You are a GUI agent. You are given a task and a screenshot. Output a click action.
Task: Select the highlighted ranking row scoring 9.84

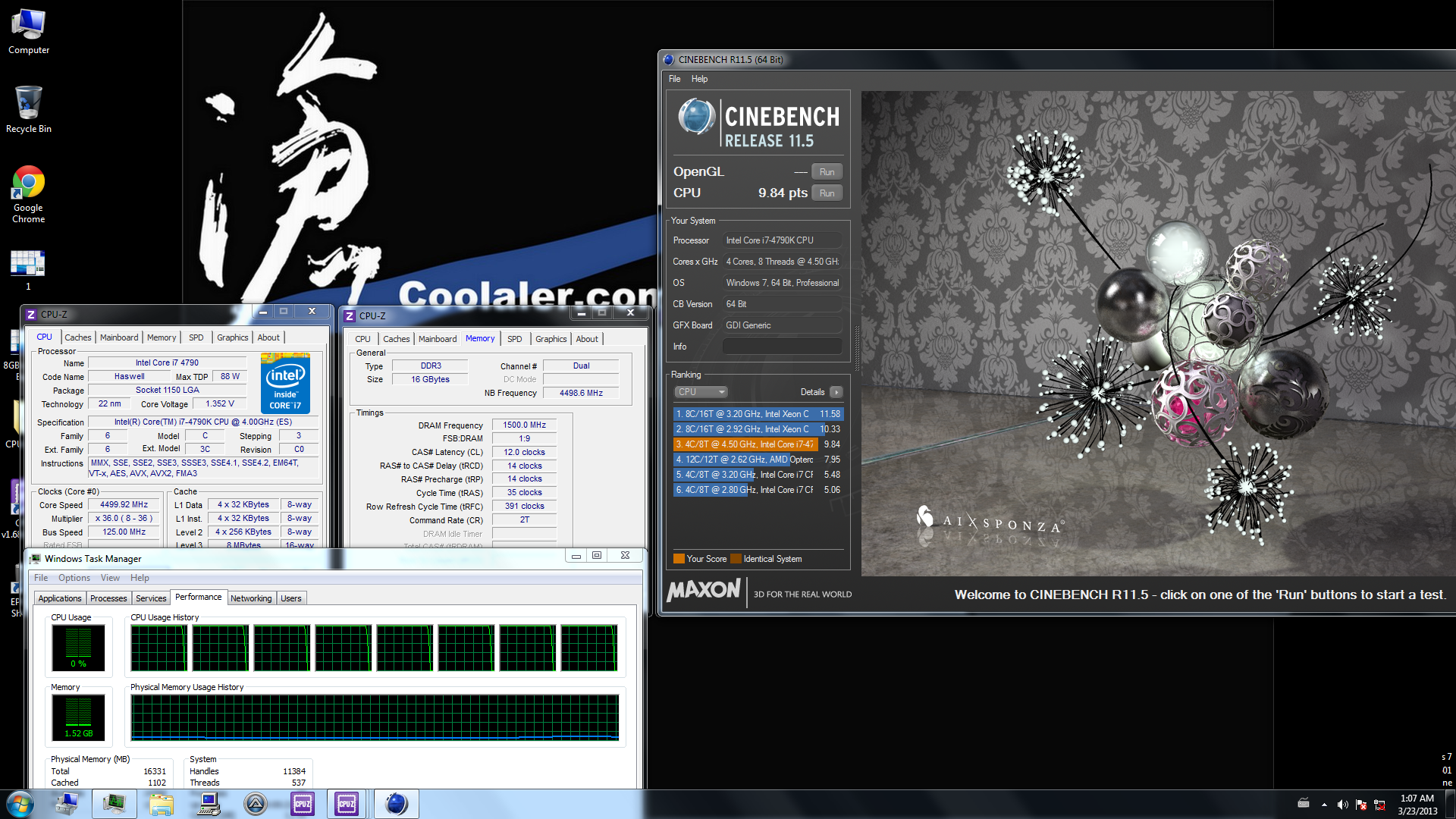758,444
